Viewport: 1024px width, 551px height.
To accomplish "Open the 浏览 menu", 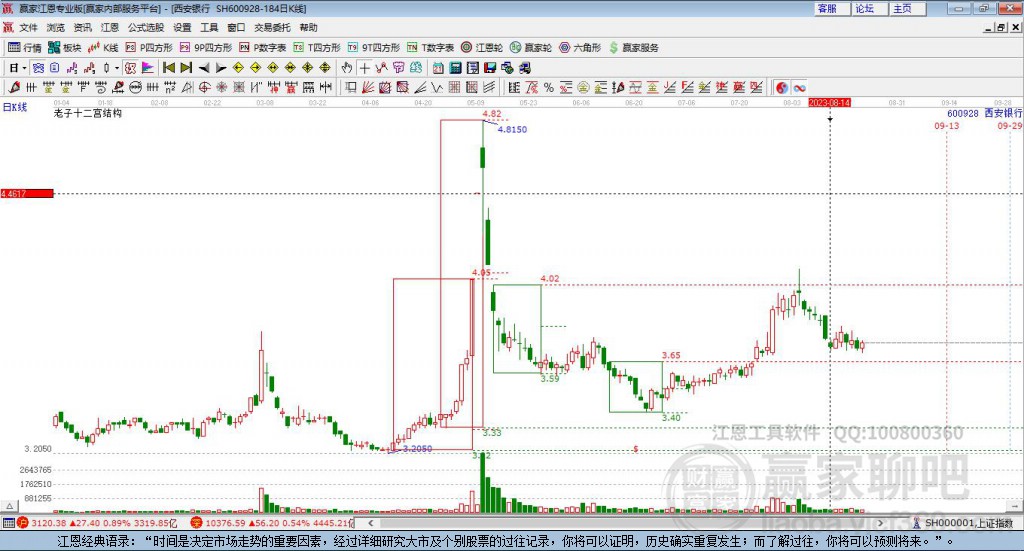I will coord(56,27).
